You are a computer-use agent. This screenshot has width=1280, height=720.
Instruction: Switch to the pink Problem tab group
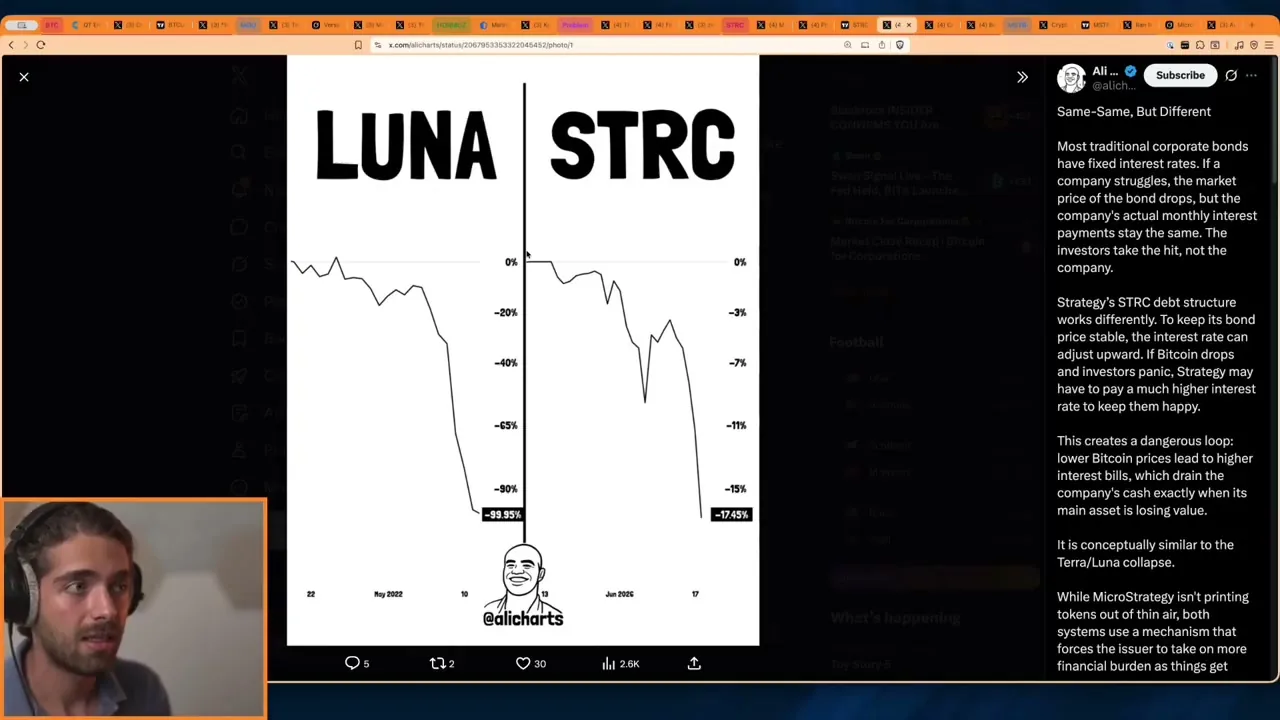tap(575, 25)
